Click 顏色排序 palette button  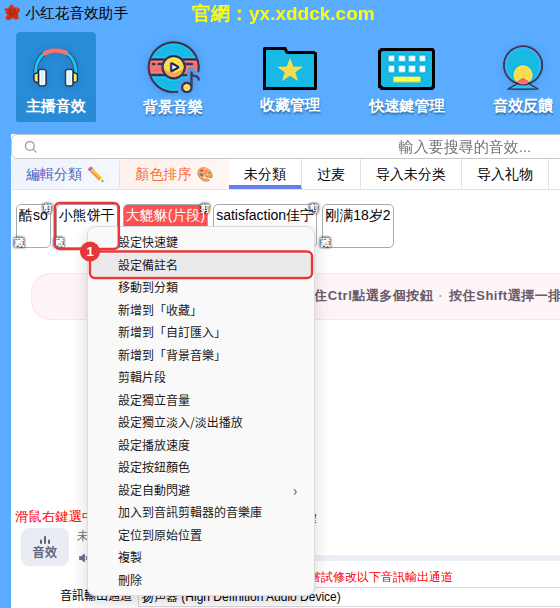[x=174, y=174]
